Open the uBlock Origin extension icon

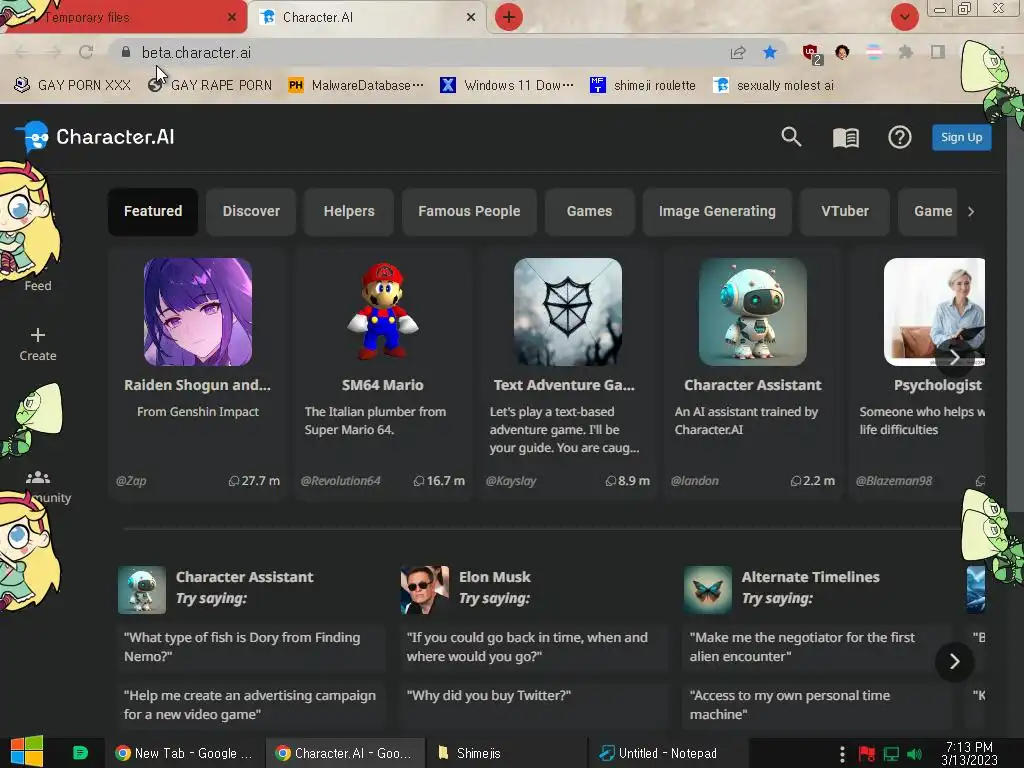pyautogui.click(x=811, y=53)
